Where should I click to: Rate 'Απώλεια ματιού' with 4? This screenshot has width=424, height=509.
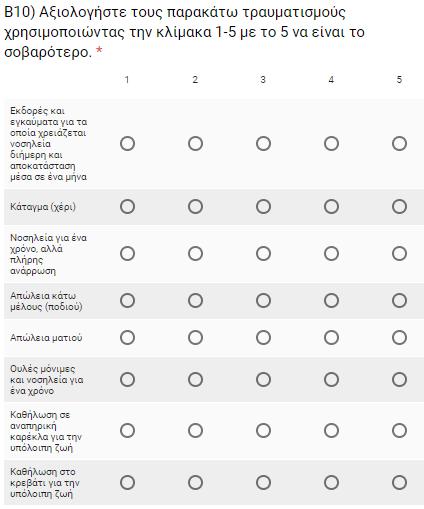click(331, 338)
